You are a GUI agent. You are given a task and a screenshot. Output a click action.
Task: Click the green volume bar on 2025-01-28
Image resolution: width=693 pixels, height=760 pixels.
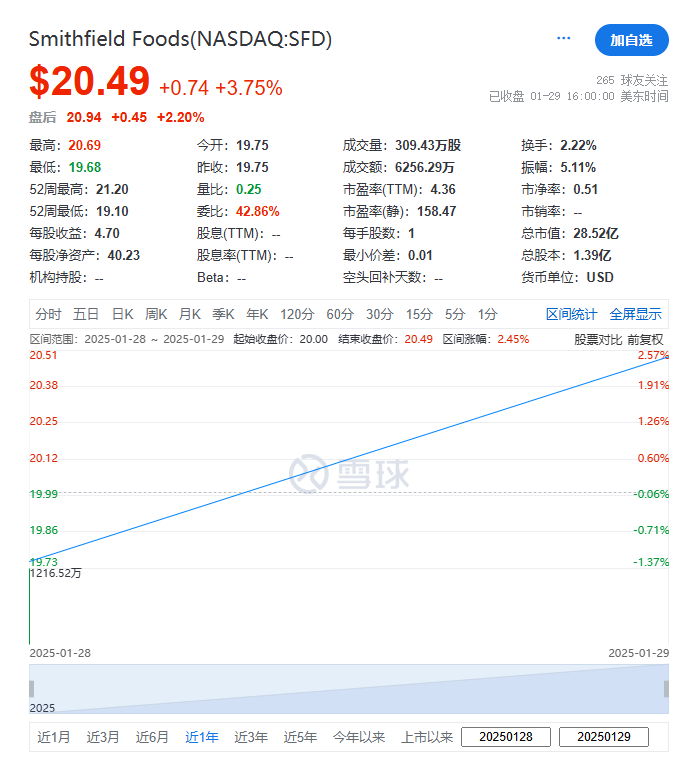point(30,607)
